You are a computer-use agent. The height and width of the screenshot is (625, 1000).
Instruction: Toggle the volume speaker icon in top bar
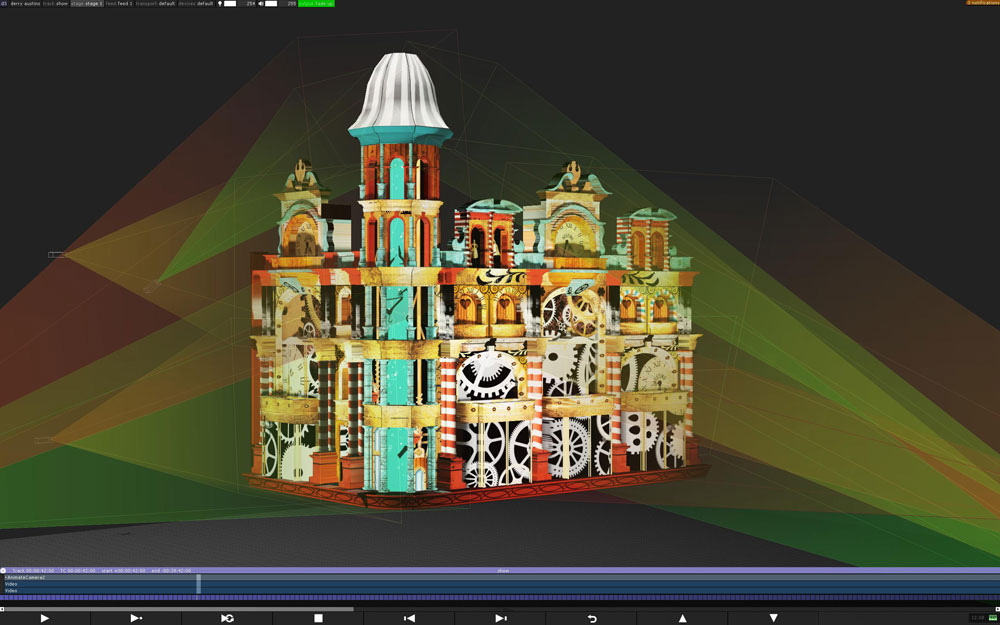[261, 4]
